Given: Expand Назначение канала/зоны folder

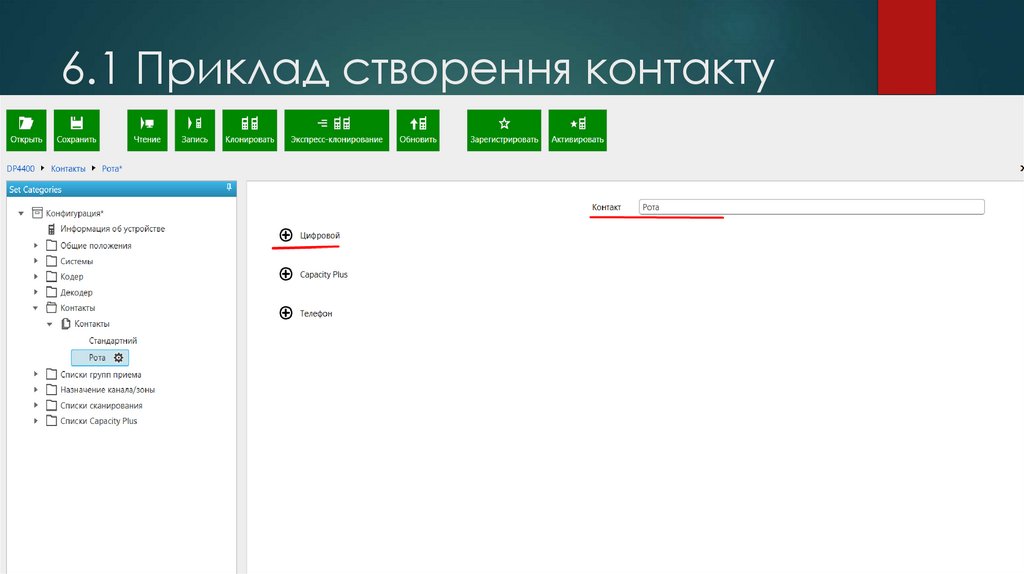Looking at the screenshot, I should 36,390.
